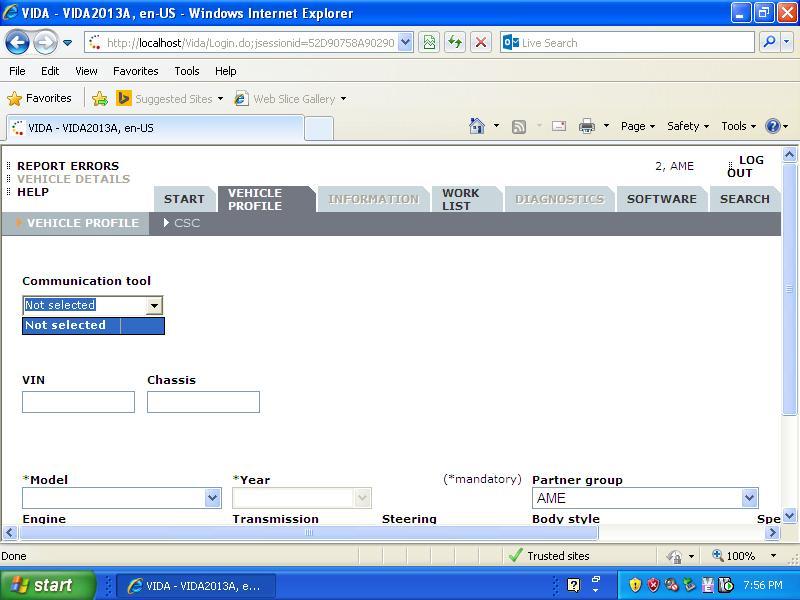Screen dimensions: 800x600
Task: Open the zoom level 100% dropdown
Action: tap(773, 556)
